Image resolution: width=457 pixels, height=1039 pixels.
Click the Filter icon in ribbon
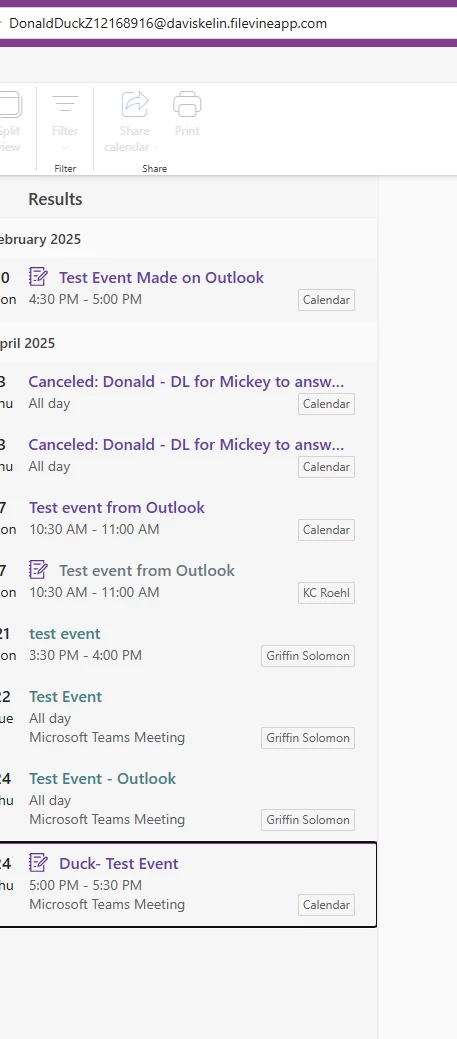(65, 105)
